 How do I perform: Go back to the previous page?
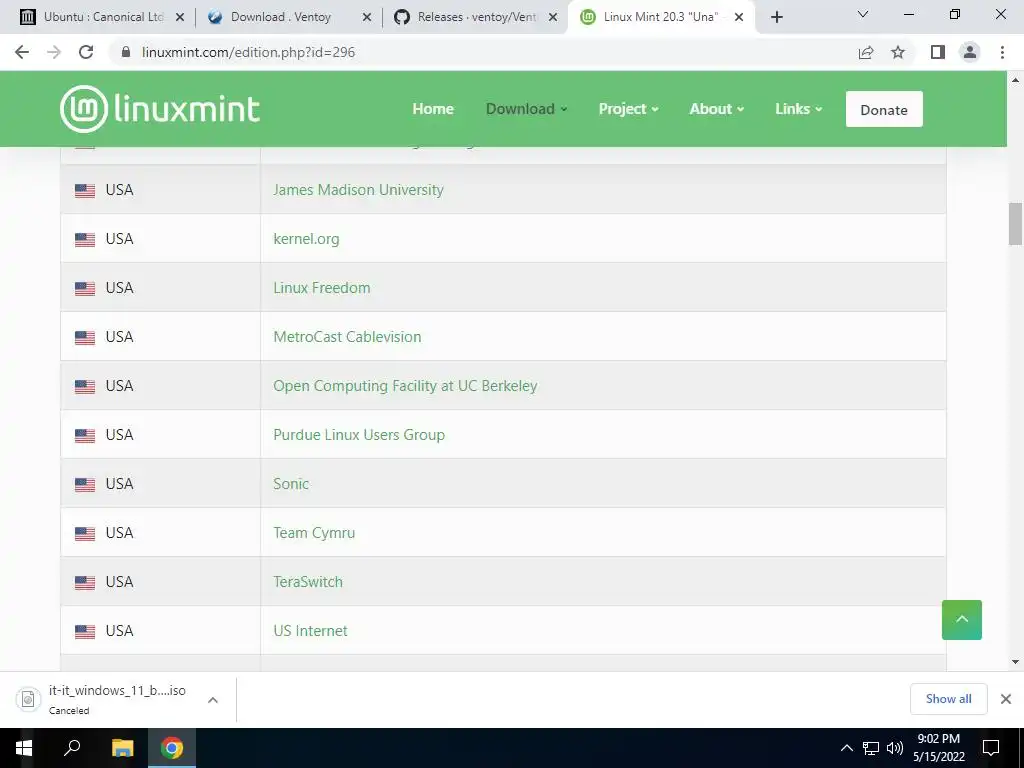pos(22,52)
